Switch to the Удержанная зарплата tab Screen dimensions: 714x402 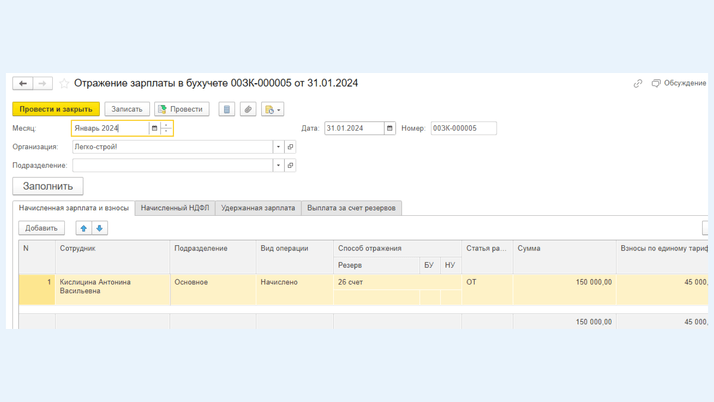point(258,208)
